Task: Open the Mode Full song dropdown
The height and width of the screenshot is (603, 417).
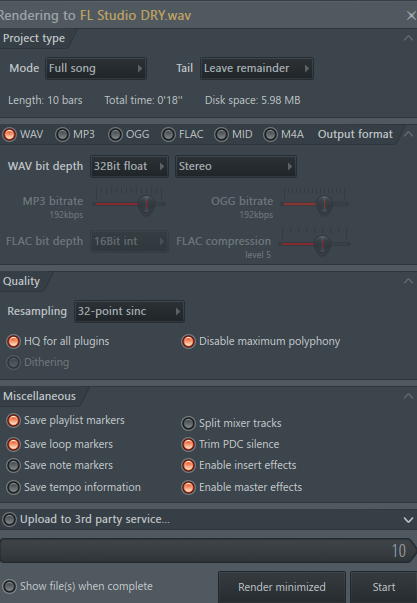Action: click(x=96, y=68)
